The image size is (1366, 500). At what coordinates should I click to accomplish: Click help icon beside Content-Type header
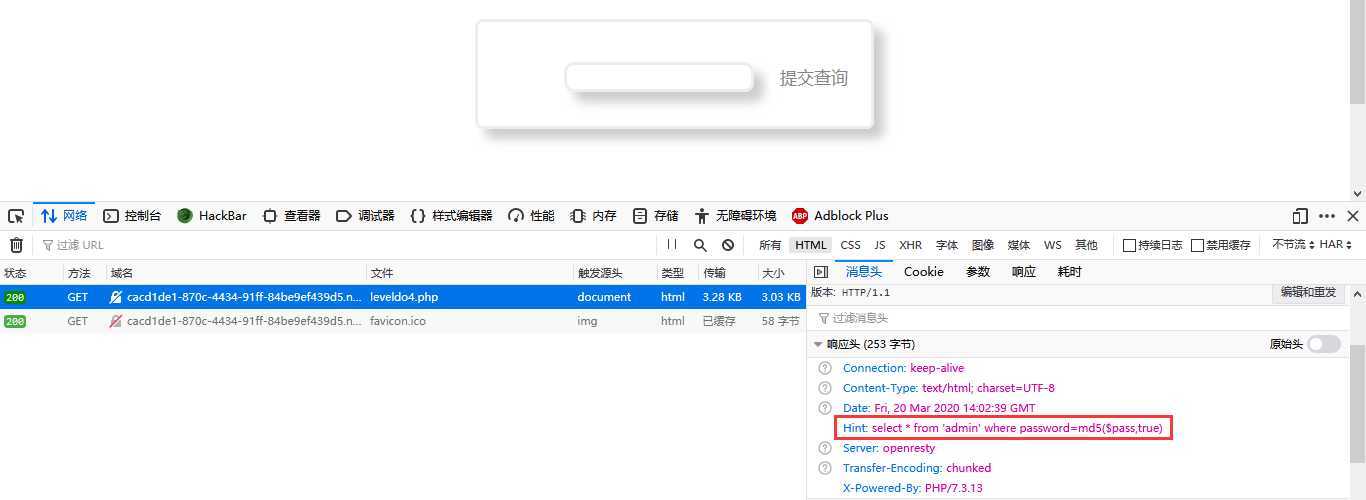(x=825, y=388)
